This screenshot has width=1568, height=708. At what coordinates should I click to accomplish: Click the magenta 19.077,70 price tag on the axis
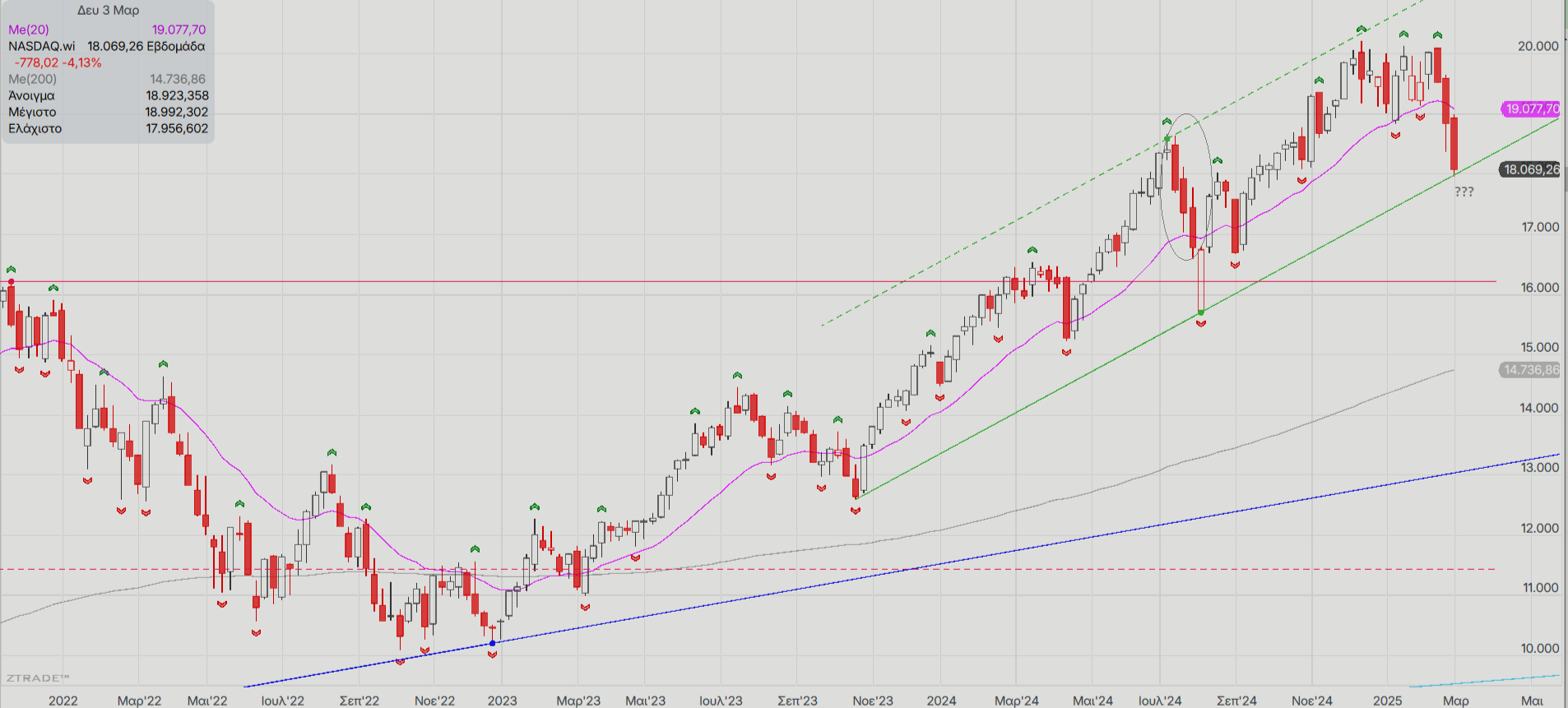(1530, 109)
